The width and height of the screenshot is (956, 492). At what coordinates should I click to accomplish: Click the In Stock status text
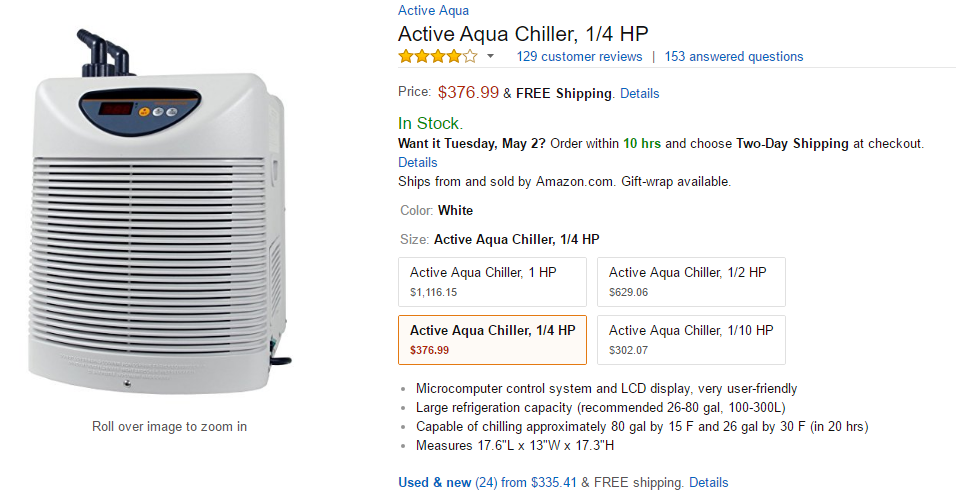430,124
